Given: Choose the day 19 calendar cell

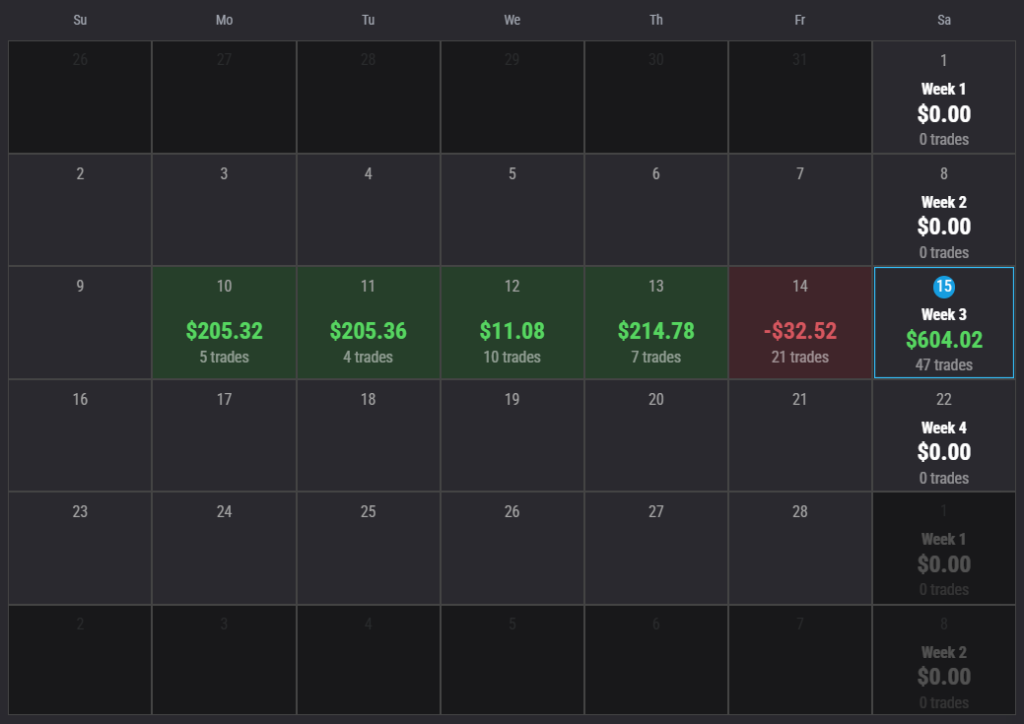Looking at the screenshot, I should (x=512, y=436).
